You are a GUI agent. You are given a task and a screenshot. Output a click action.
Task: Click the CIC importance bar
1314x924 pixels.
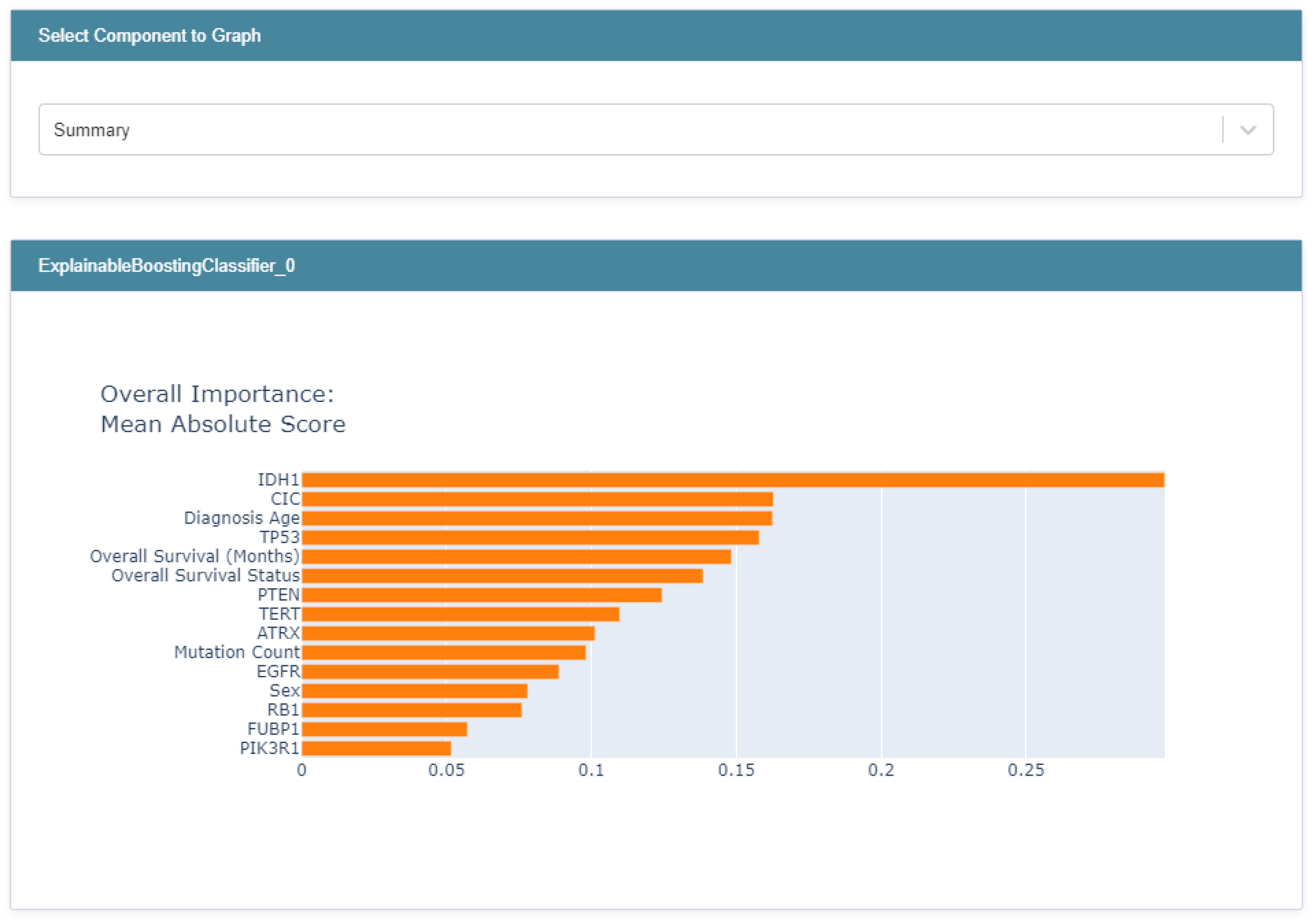point(537,499)
